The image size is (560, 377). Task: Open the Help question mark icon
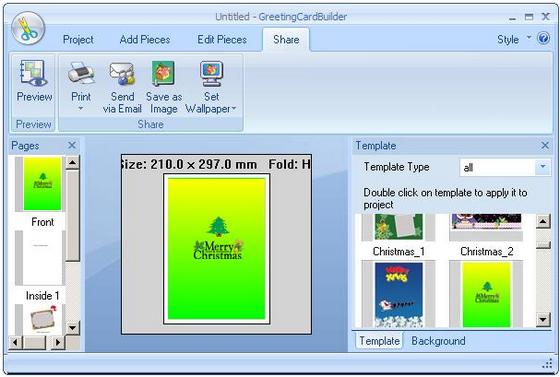click(543, 38)
